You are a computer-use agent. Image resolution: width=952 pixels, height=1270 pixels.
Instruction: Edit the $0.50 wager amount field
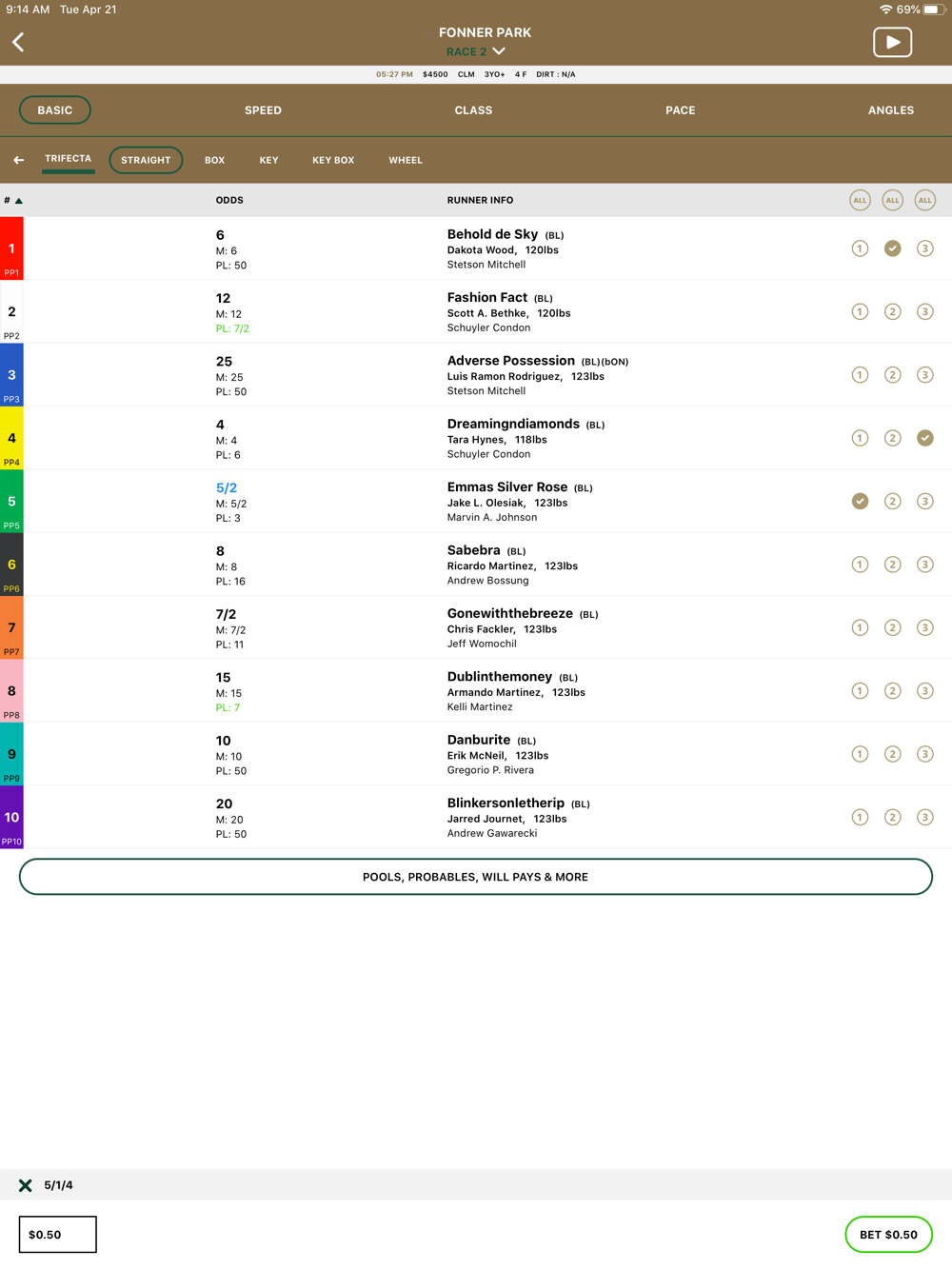click(x=58, y=1235)
